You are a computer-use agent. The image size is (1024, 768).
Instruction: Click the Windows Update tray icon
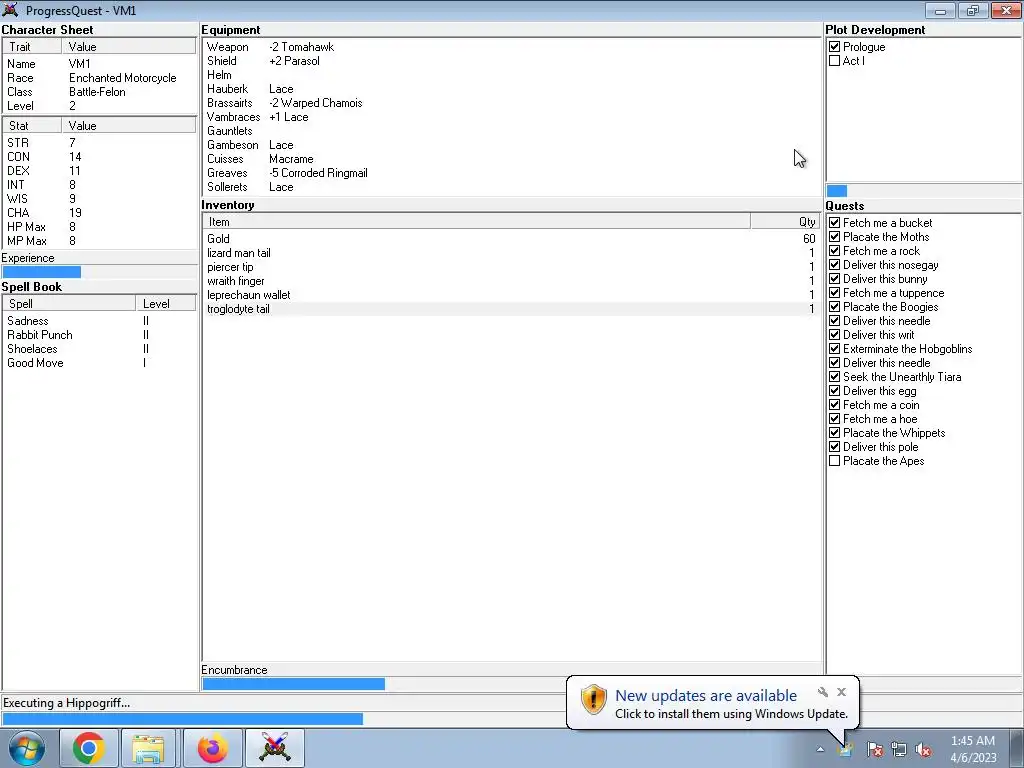[x=845, y=749]
